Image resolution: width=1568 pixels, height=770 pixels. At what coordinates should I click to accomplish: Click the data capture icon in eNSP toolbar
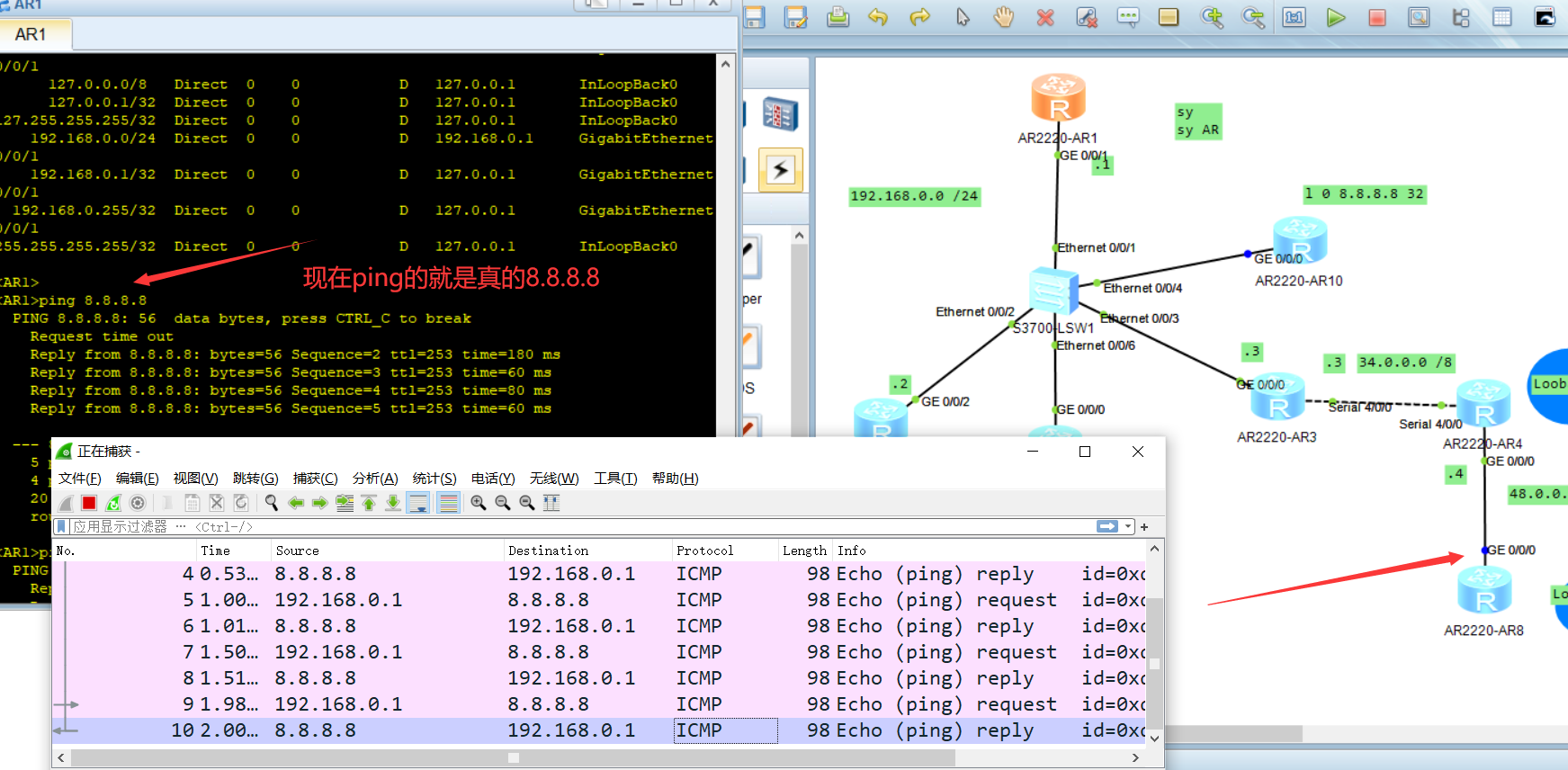click(1419, 16)
